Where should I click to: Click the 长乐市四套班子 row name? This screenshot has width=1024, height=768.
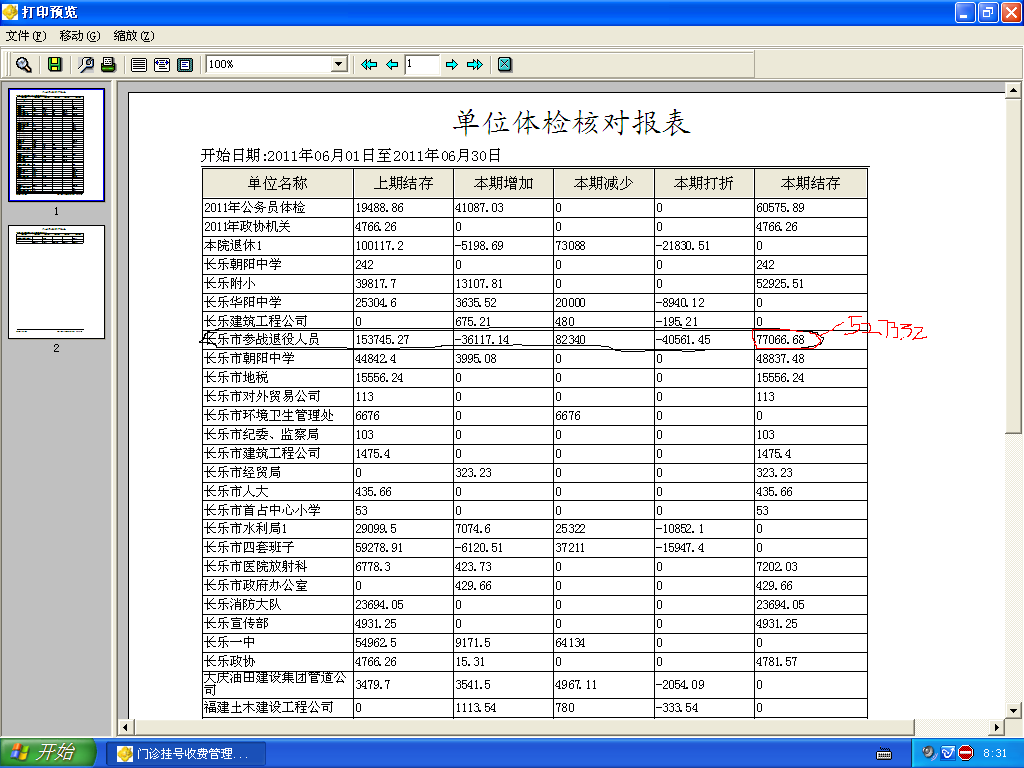tap(249, 547)
